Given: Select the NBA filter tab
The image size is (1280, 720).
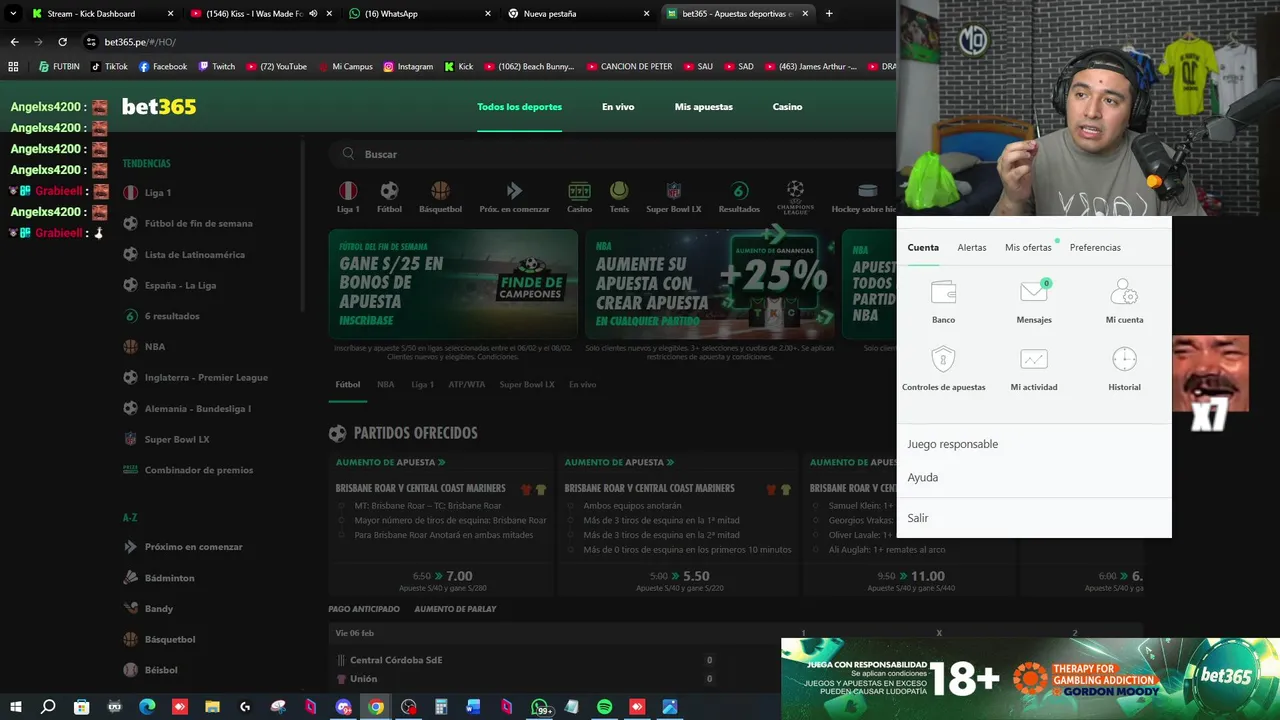Looking at the screenshot, I should (x=386, y=384).
